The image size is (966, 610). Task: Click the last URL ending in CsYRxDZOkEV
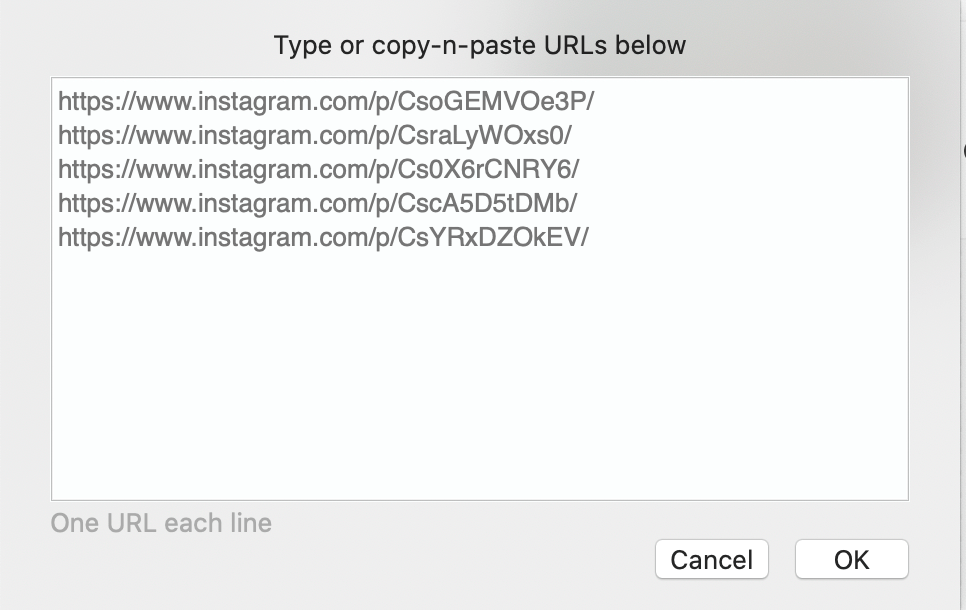[x=323, y=237]
